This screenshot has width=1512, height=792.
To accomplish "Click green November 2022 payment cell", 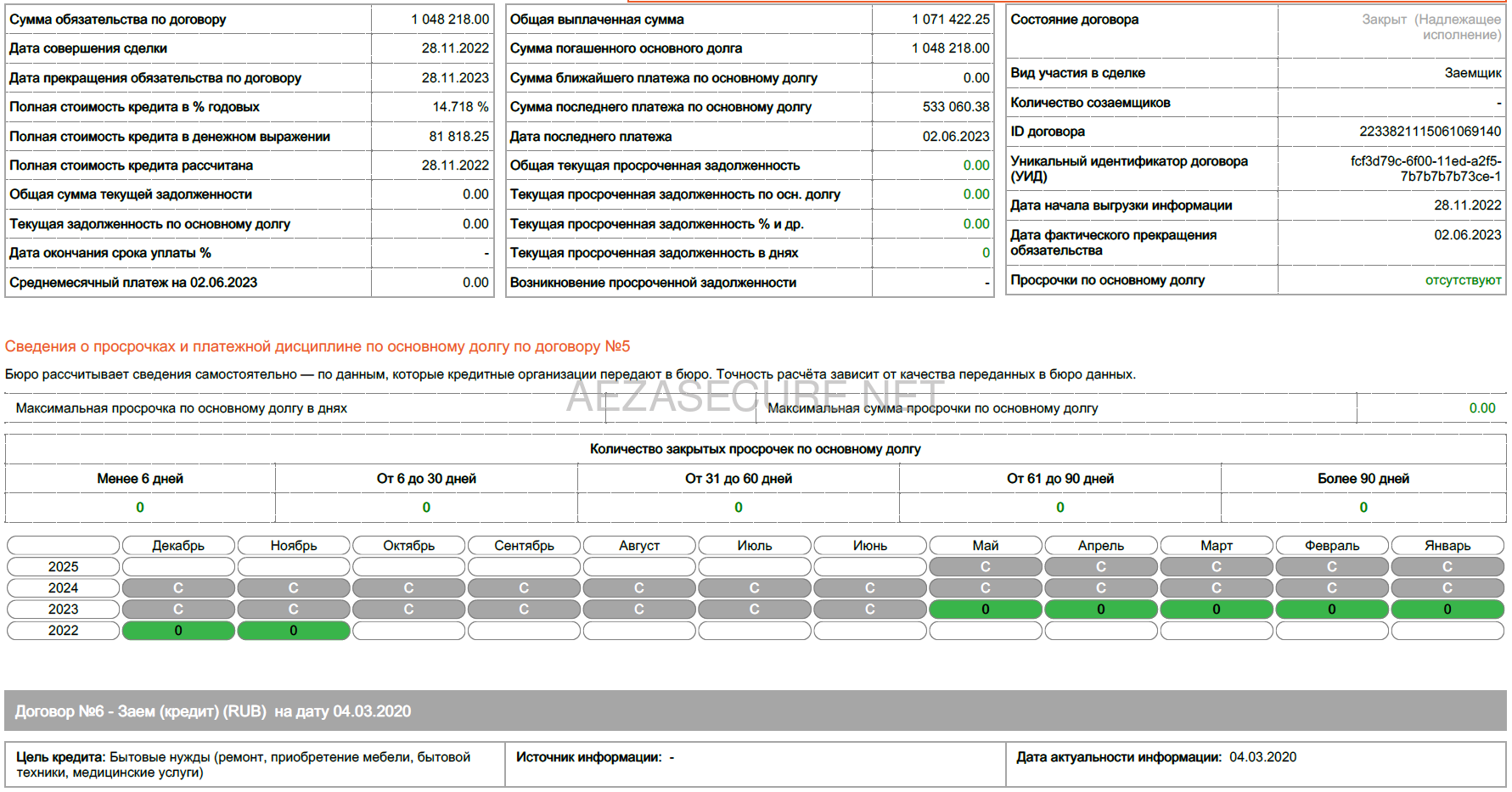I will [x=294, y=631].
